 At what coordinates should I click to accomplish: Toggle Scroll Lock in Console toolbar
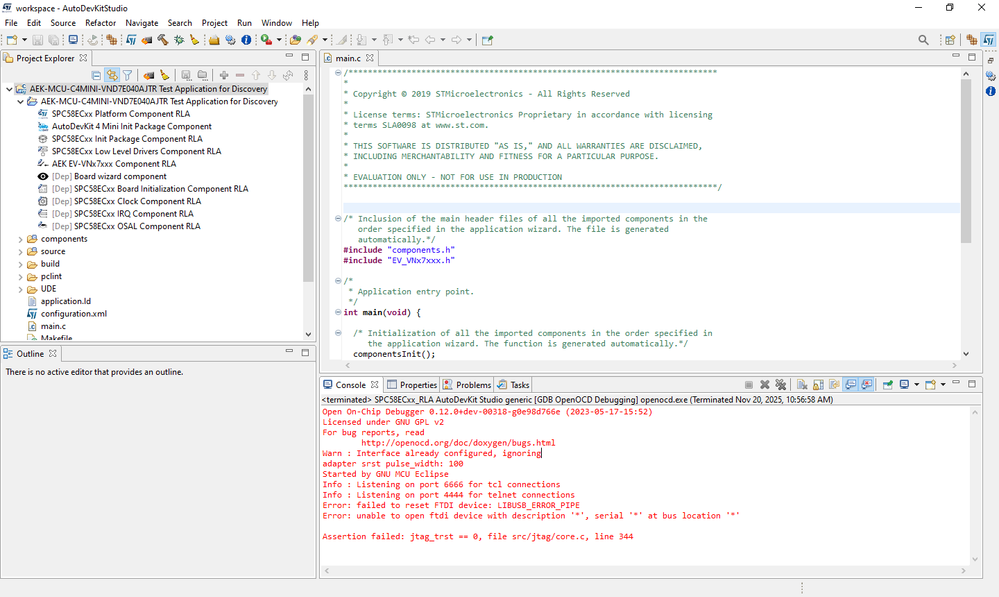[x=816, y=385]
